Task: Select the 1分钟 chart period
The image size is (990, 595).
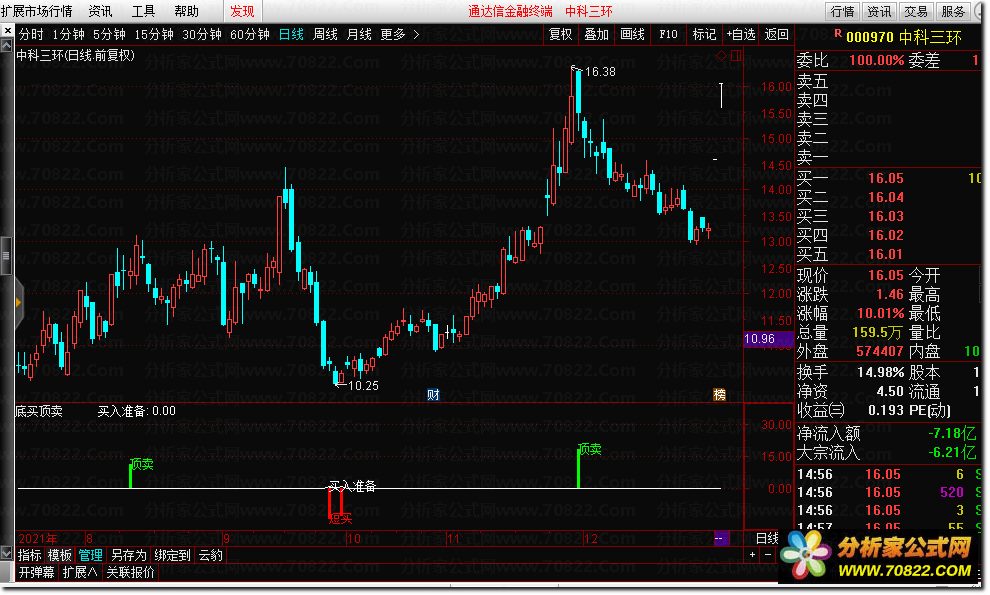Action: tap(68, 34)
